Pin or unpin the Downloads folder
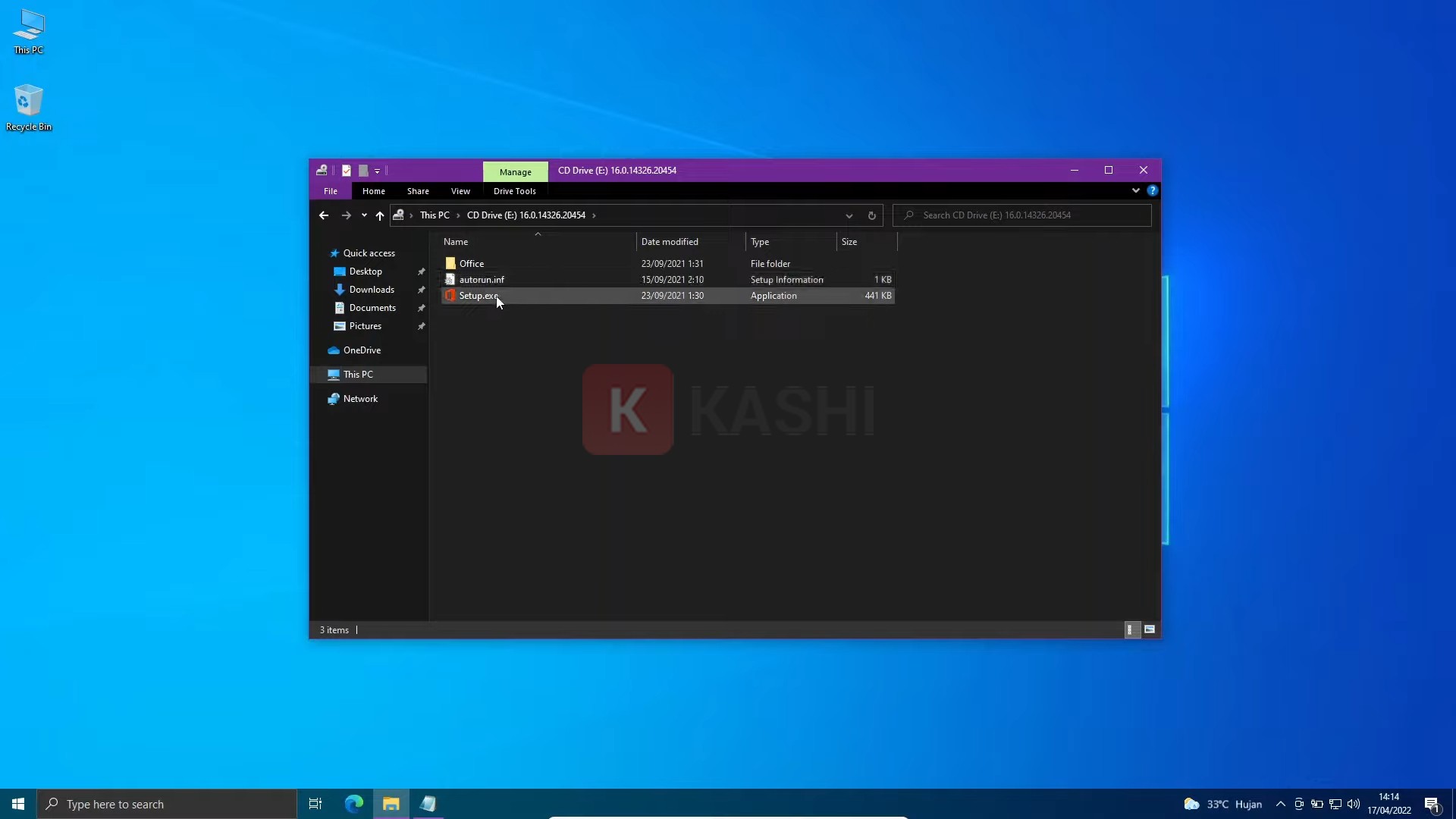 point(422,290)
